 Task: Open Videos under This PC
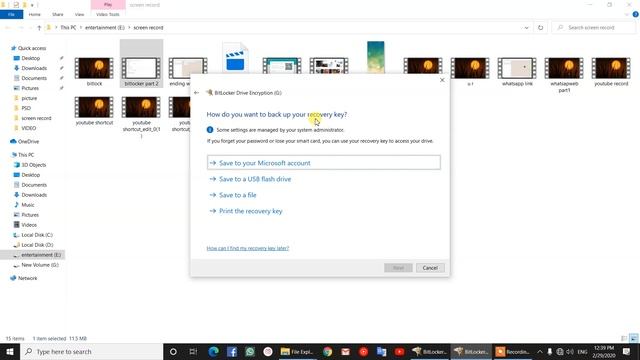(29, 225)
